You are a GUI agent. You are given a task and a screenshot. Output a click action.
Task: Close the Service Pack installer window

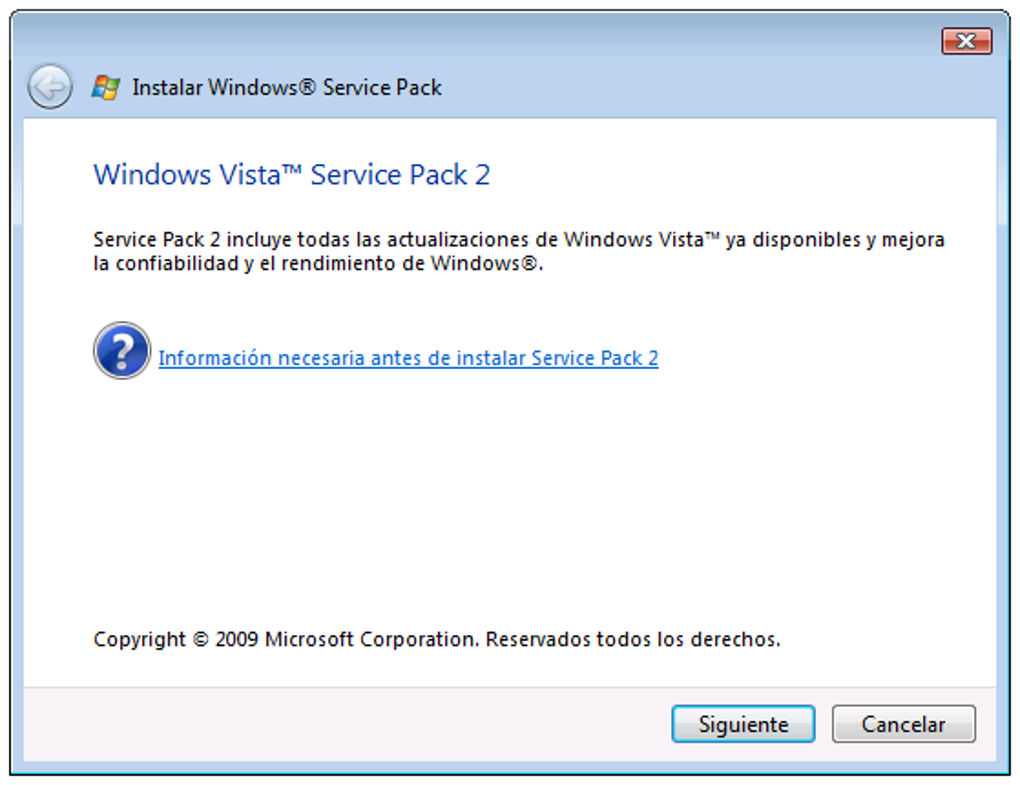tap(966, 41)
